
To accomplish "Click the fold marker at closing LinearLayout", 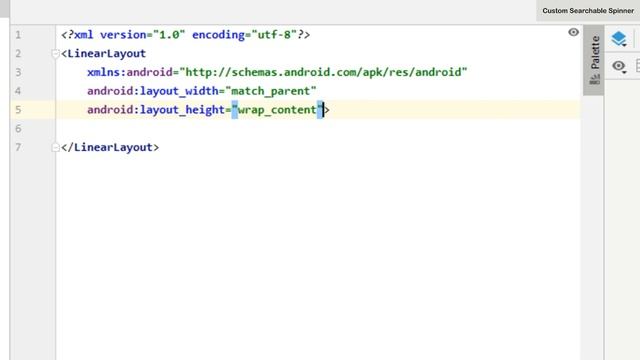I will (56, 147).
